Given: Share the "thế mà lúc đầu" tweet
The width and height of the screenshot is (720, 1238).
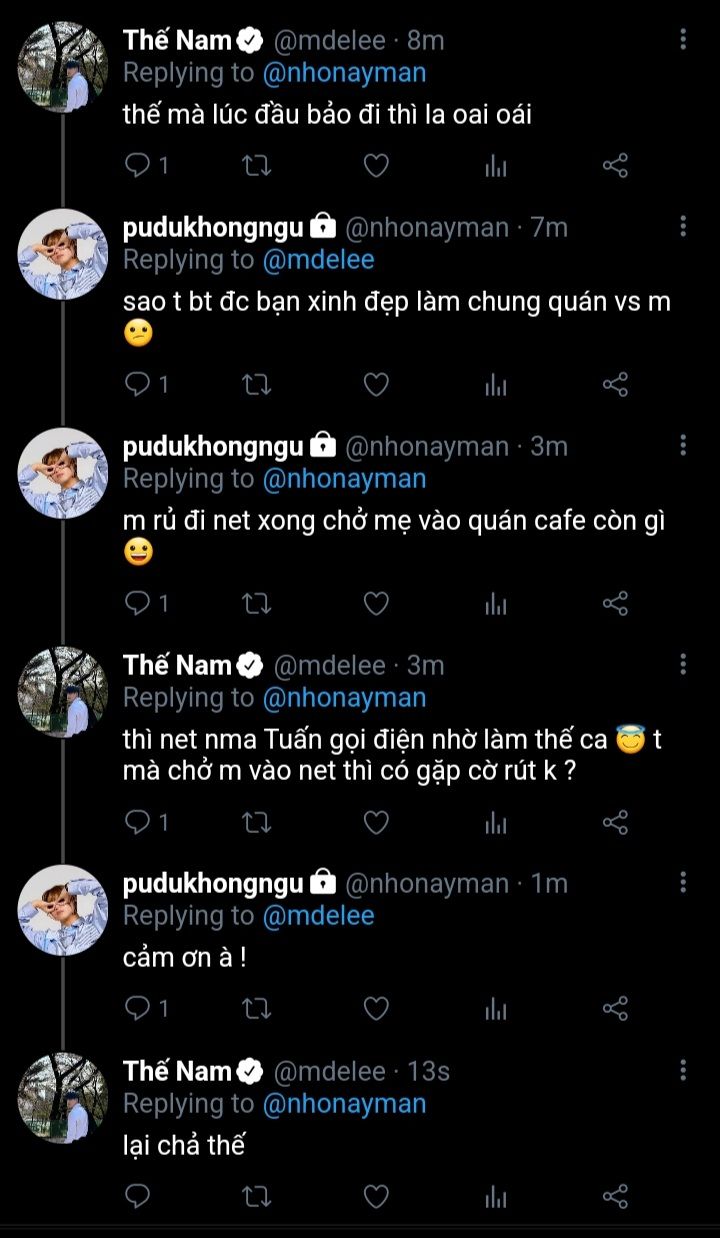Looking at the screenshot, I should click(x=615, y=166).
